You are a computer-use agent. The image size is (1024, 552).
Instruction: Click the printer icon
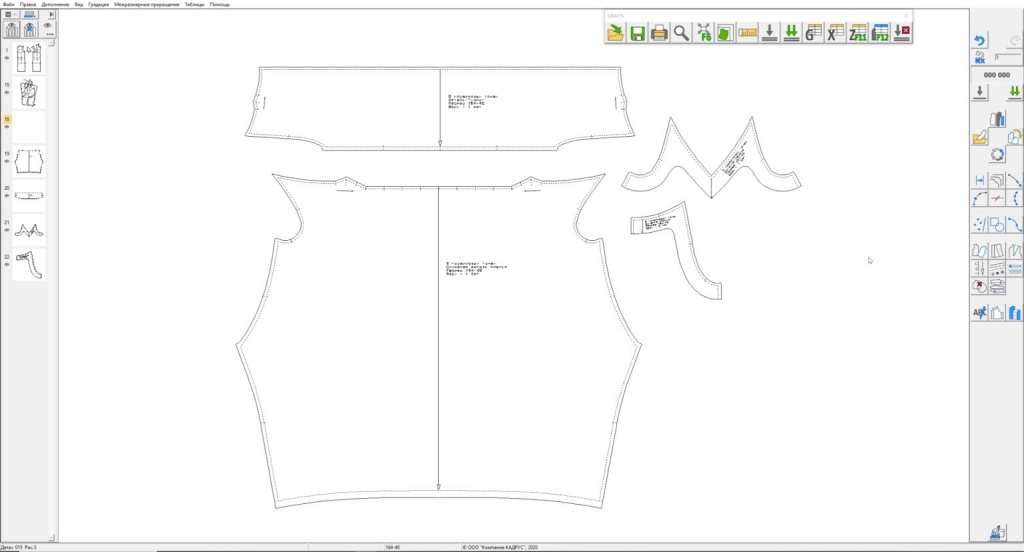click(x=659, y=33)
